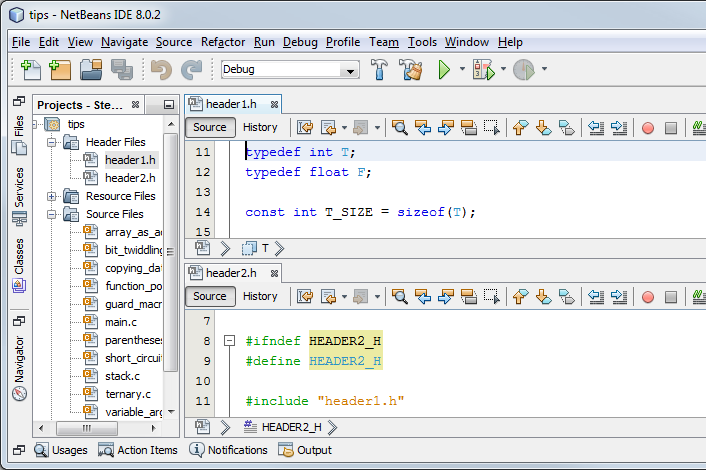Click the Projects panel horizontal scrollbar thumb
This screenshot has height=470, width=706.
(x=87, y=428)
